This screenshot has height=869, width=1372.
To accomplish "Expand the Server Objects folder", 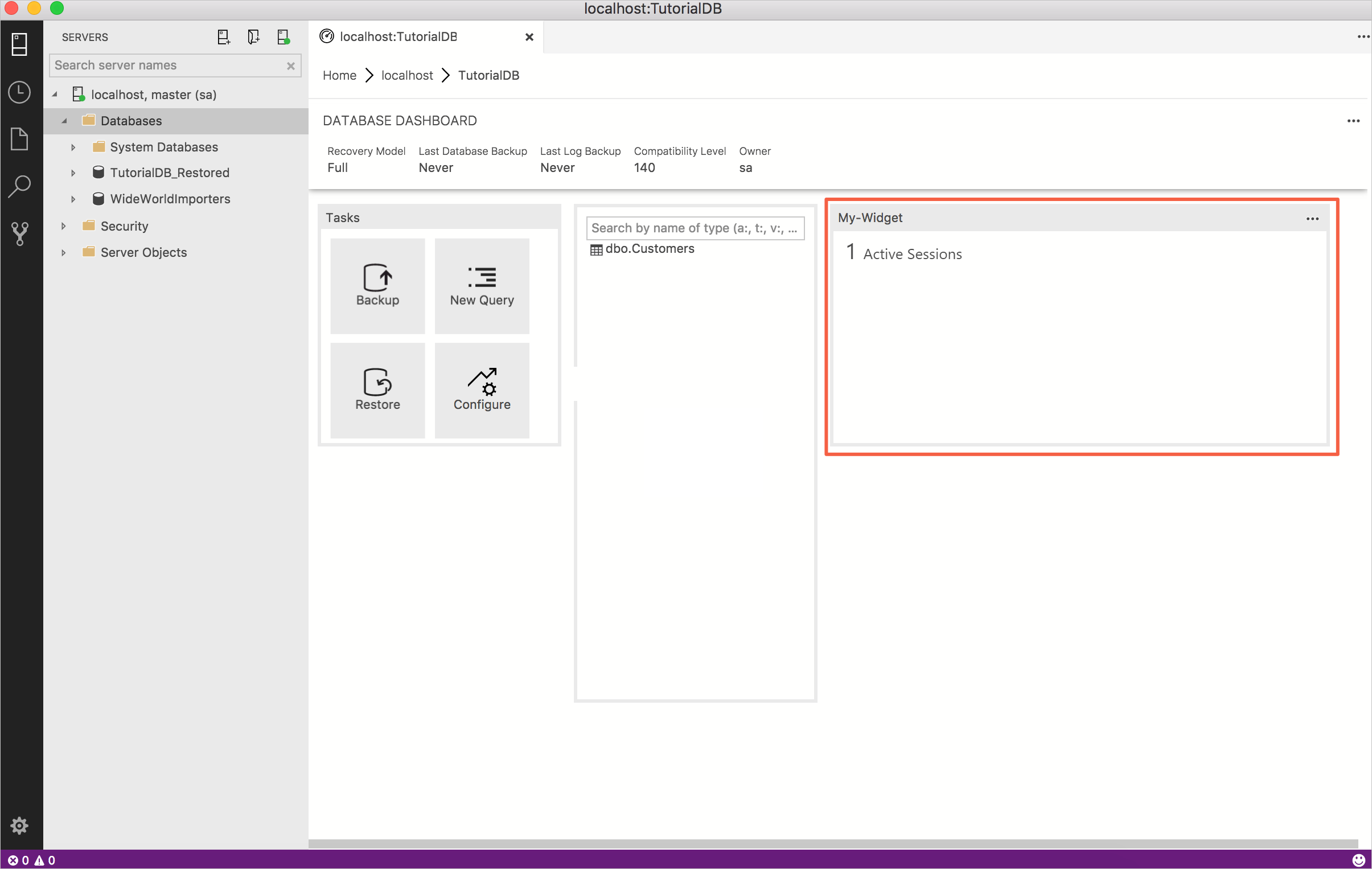I will coord(62,252).
